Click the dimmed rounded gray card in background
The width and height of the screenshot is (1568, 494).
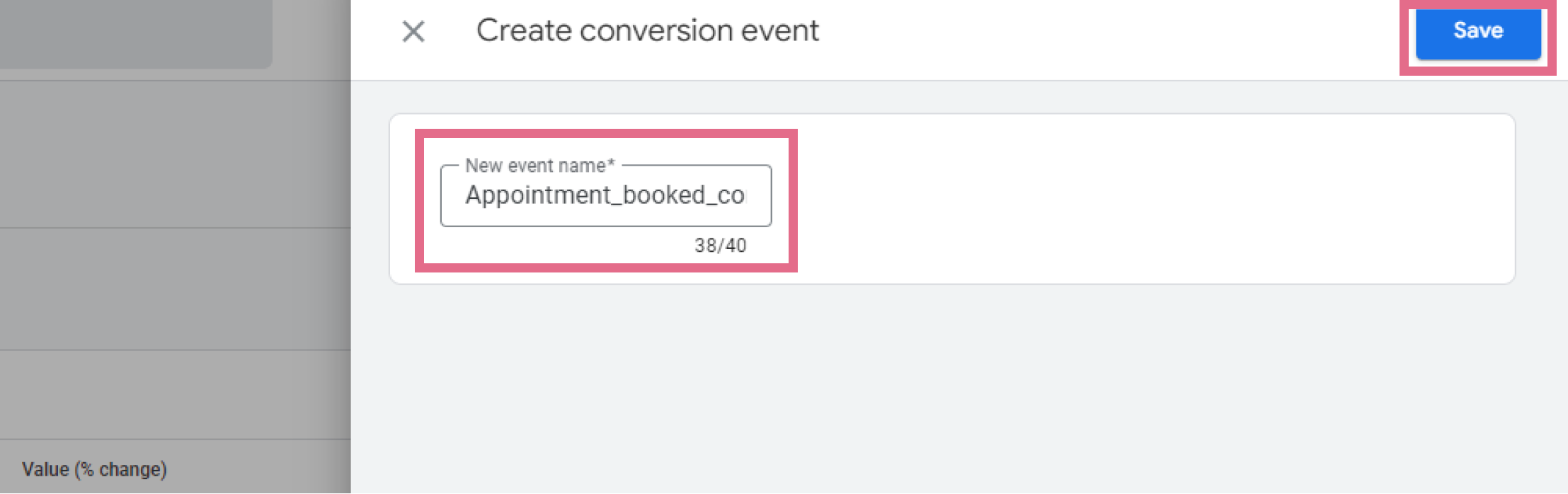coord(136,33)
